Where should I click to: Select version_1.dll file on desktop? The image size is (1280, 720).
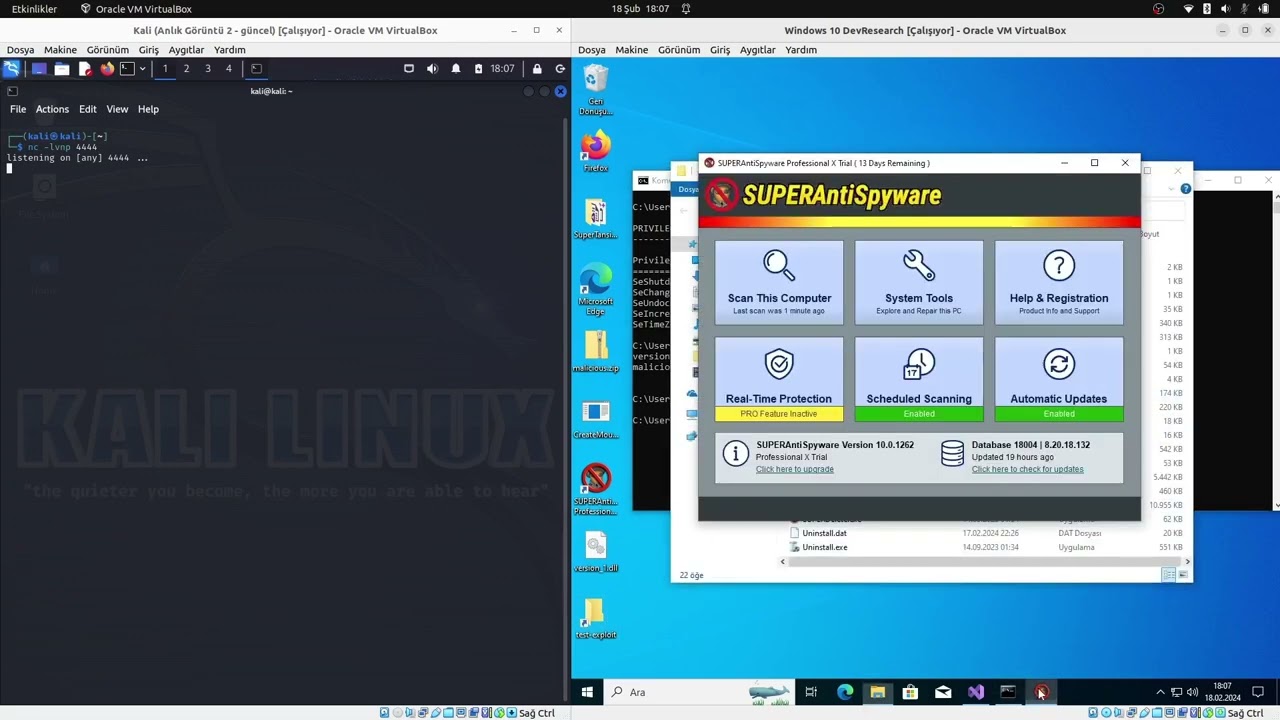[596, 552]
